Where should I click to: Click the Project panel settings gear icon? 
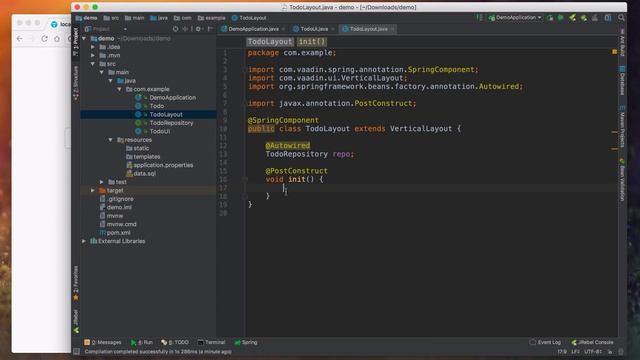point(198,29)
